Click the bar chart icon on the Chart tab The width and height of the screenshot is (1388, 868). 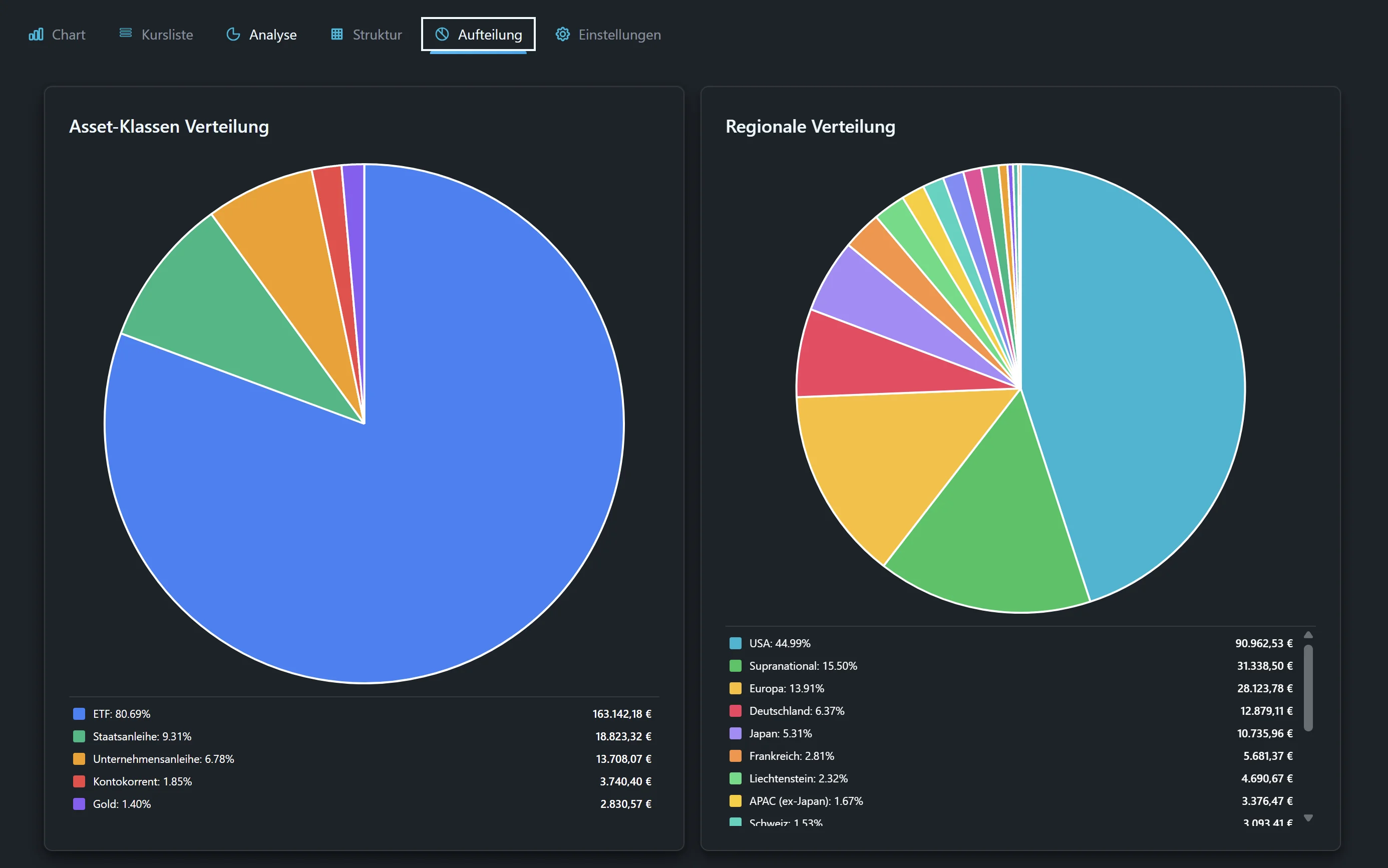pyautogui.click(x=36, y=35)
